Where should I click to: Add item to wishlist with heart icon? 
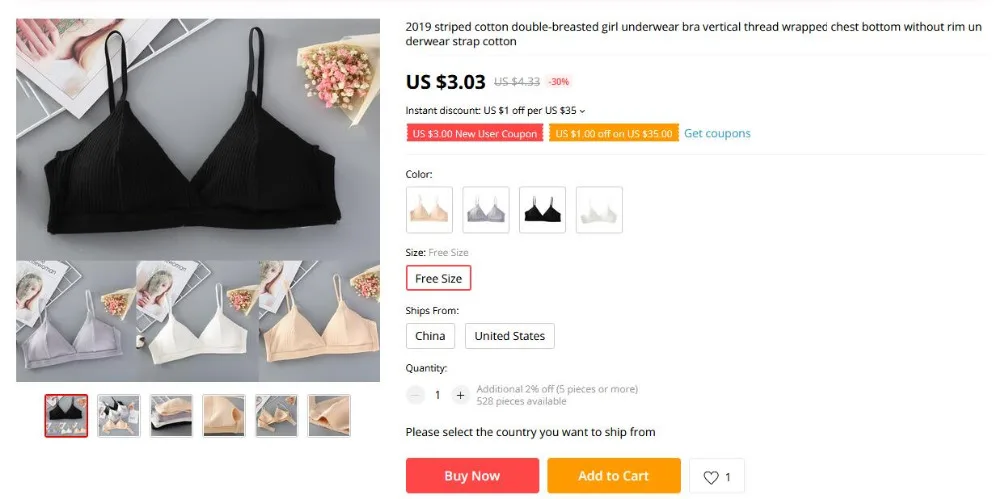tap(717, 476)
